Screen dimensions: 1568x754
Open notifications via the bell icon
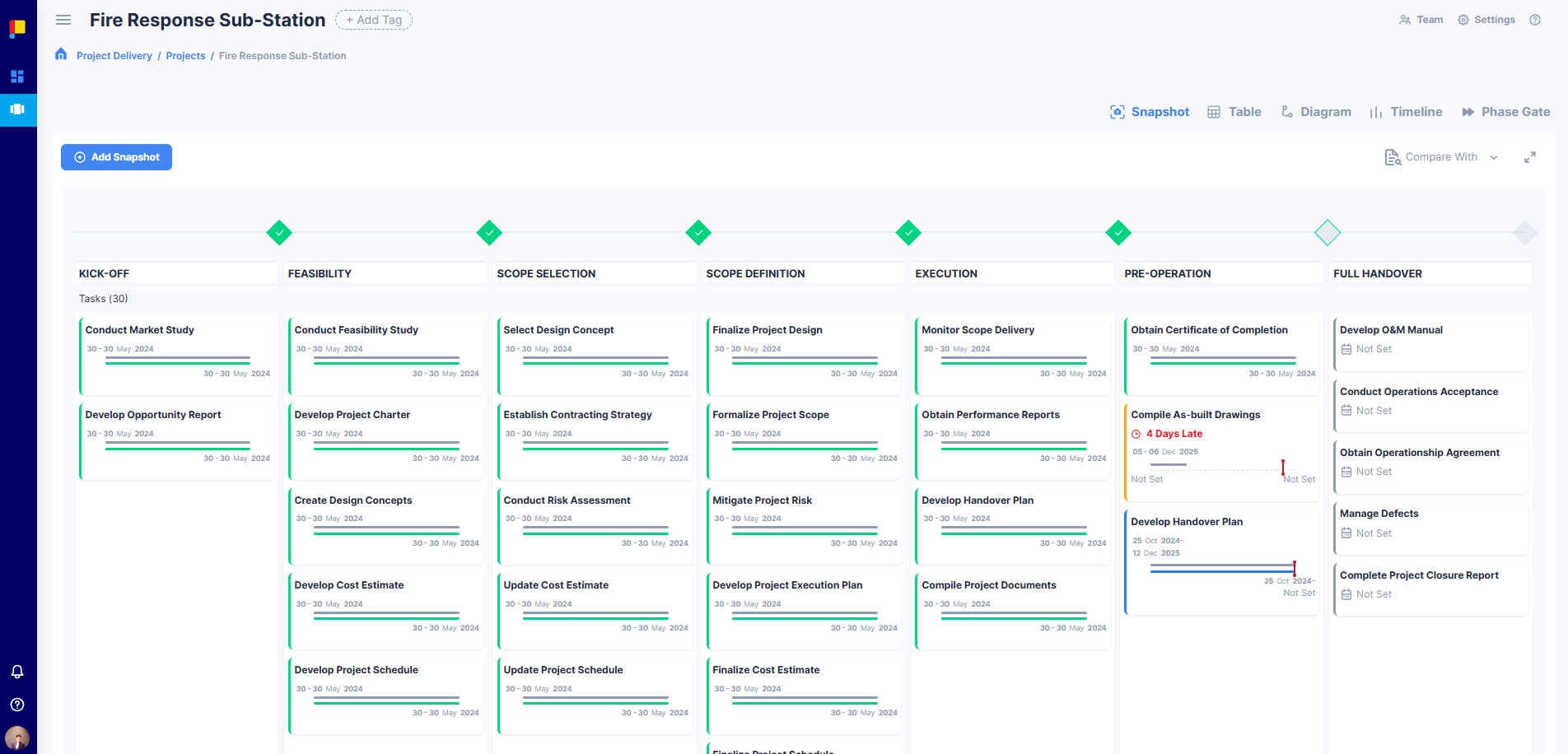17,672
